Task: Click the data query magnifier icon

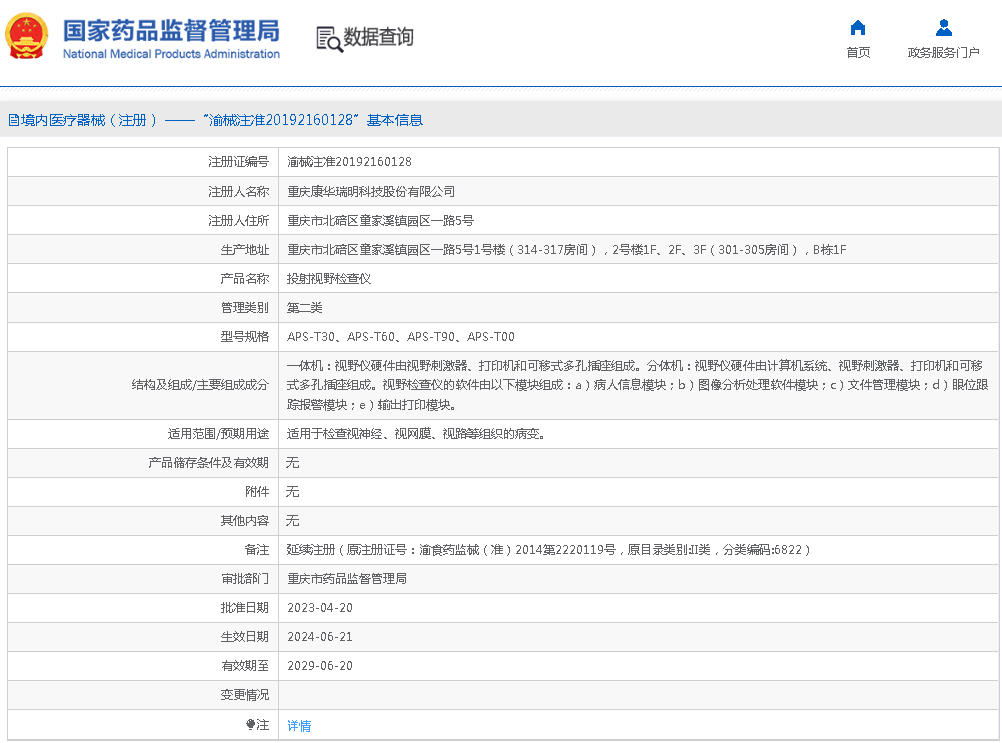Action: click(x=329, y=38)
